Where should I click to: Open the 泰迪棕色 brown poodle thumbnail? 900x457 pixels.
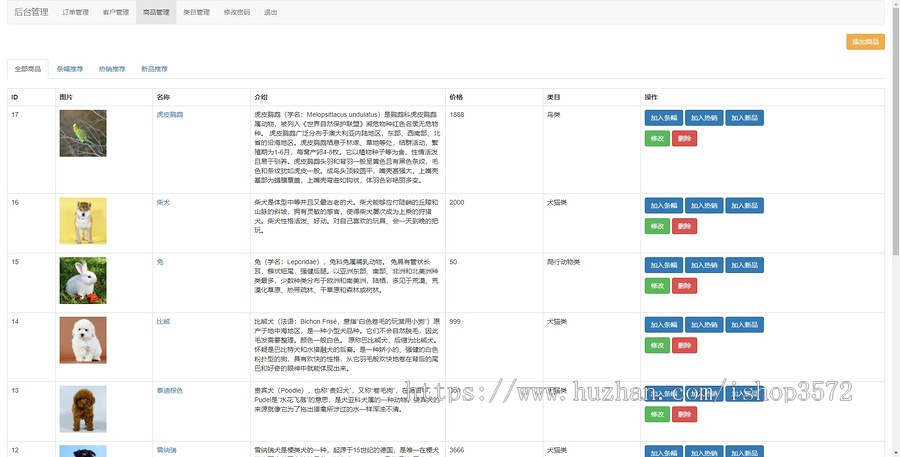[83, 409]
